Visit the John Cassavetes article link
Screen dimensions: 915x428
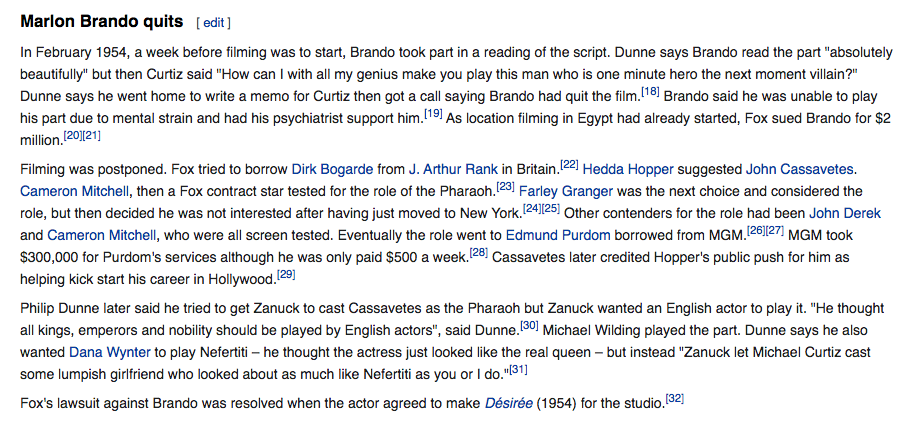click(x=799, y=169)
